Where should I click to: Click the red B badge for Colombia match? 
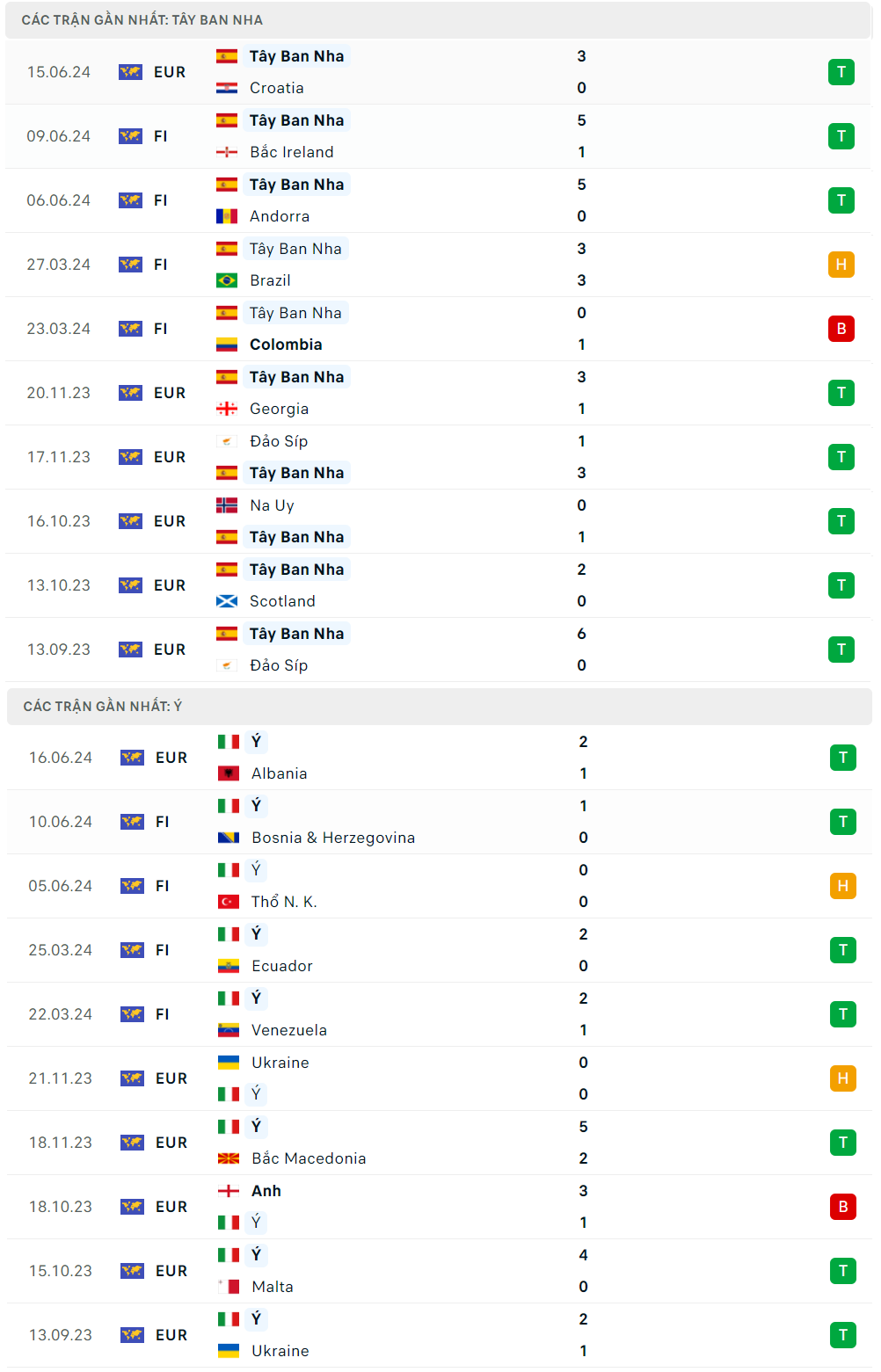841,329
